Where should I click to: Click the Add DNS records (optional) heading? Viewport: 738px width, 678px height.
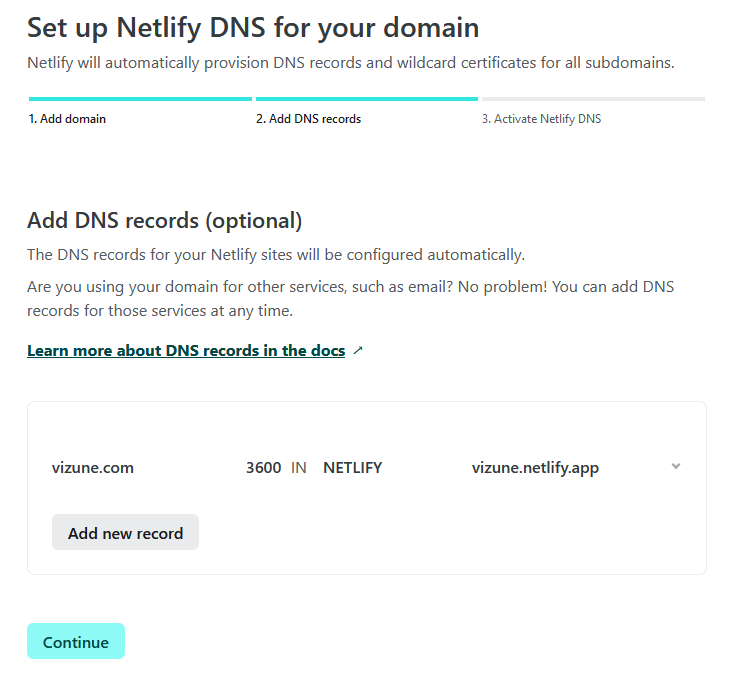pyautogui.click(x=164, y=220)
